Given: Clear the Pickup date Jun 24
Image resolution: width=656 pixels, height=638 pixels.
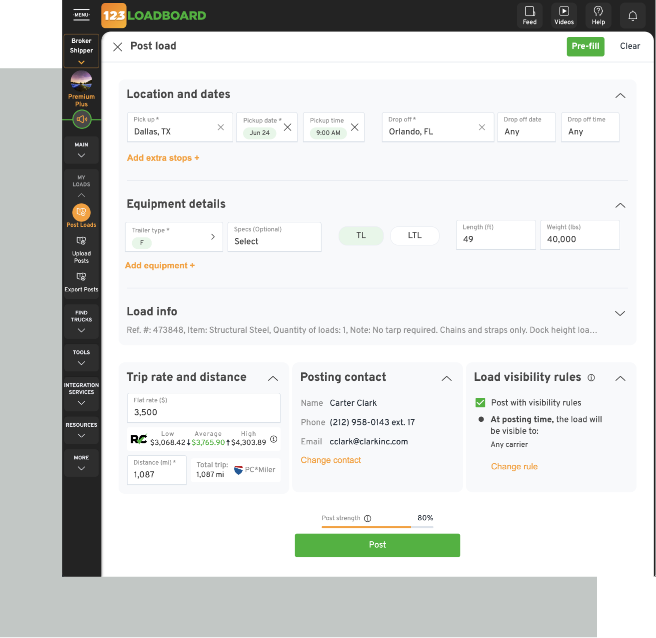Looking at the screenshot, I should click(x=287, y=127).
